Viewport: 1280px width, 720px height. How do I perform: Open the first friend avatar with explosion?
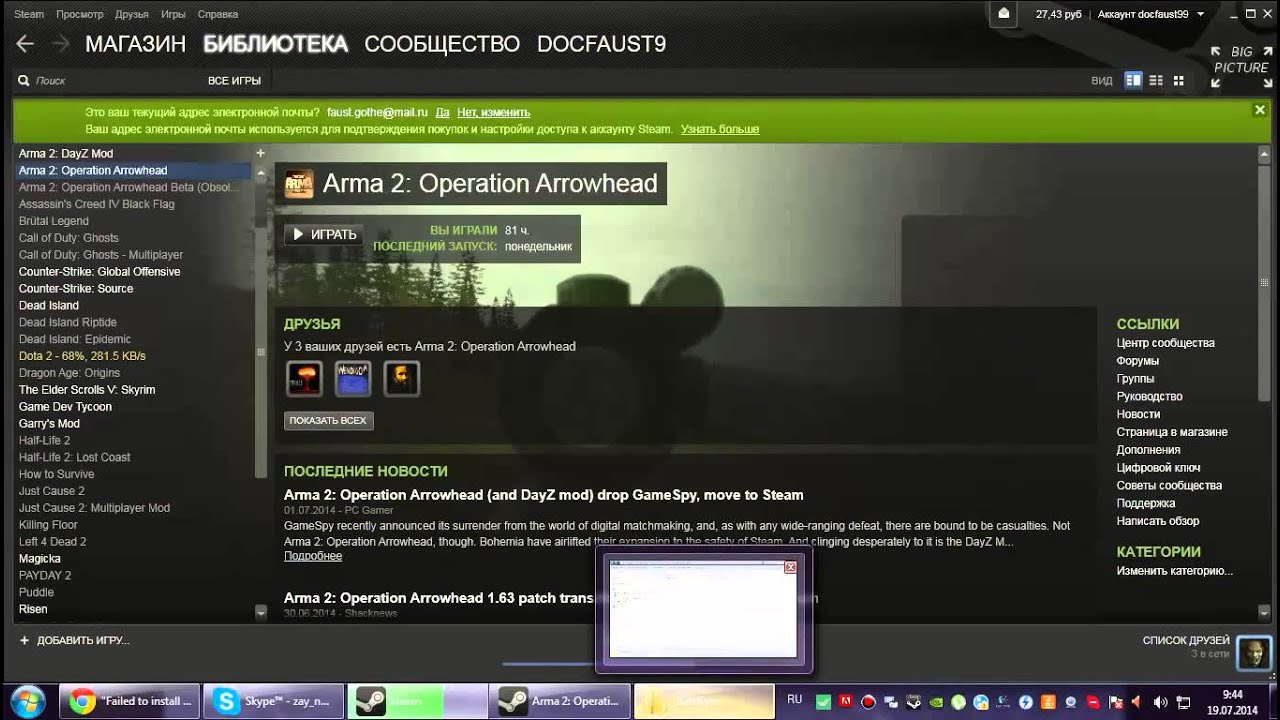point(304,379)
